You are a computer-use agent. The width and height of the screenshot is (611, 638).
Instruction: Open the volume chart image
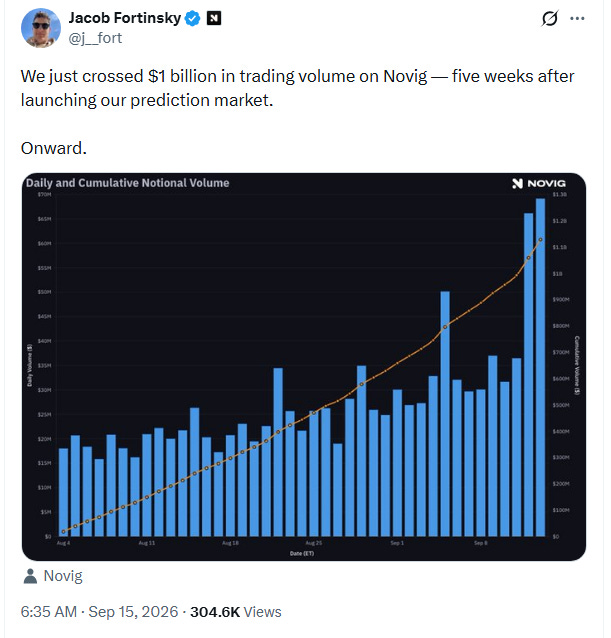(304, 367)
